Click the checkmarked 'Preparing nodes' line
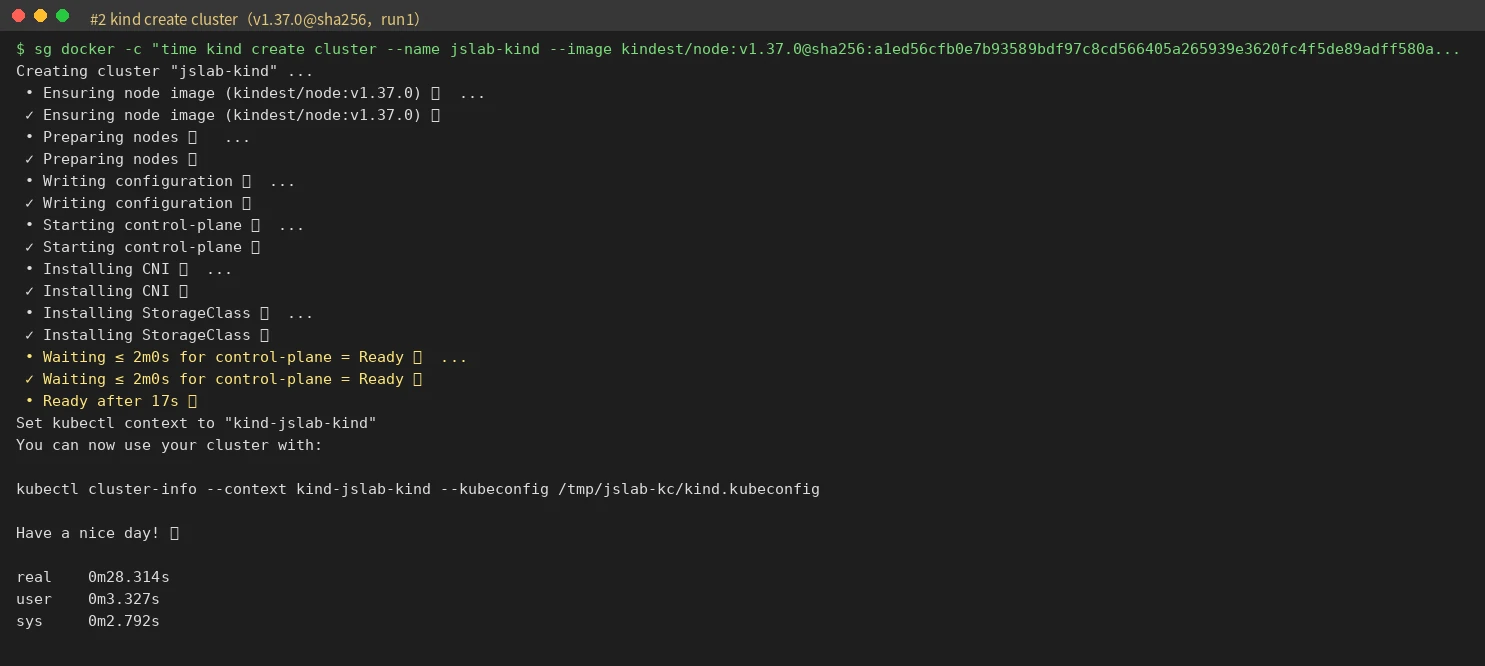Viewport: 1485px width, 666px height. (111, 159)
